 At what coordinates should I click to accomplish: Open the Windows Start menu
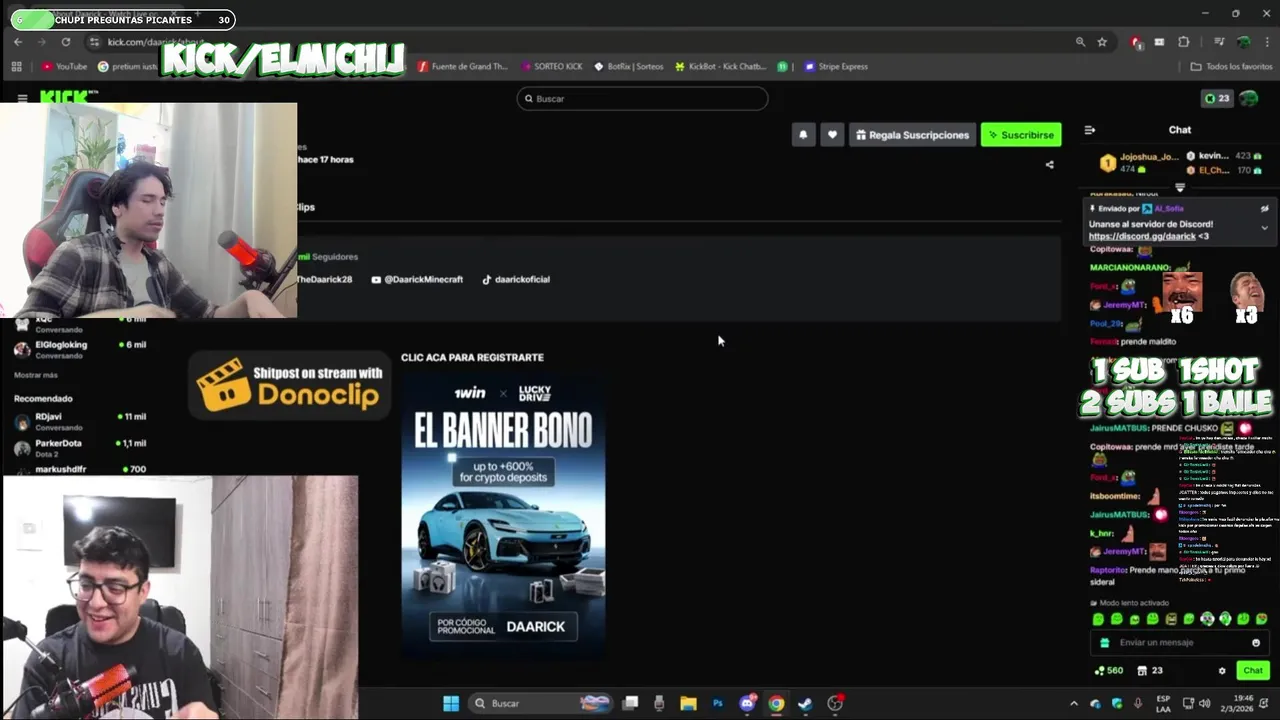pyautogui.click(x=451, y=703)
